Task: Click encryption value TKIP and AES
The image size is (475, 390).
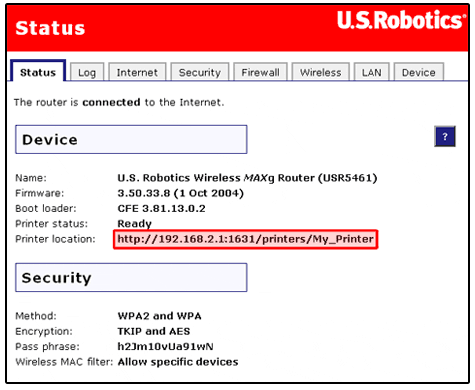Action: tap(154, 331)
